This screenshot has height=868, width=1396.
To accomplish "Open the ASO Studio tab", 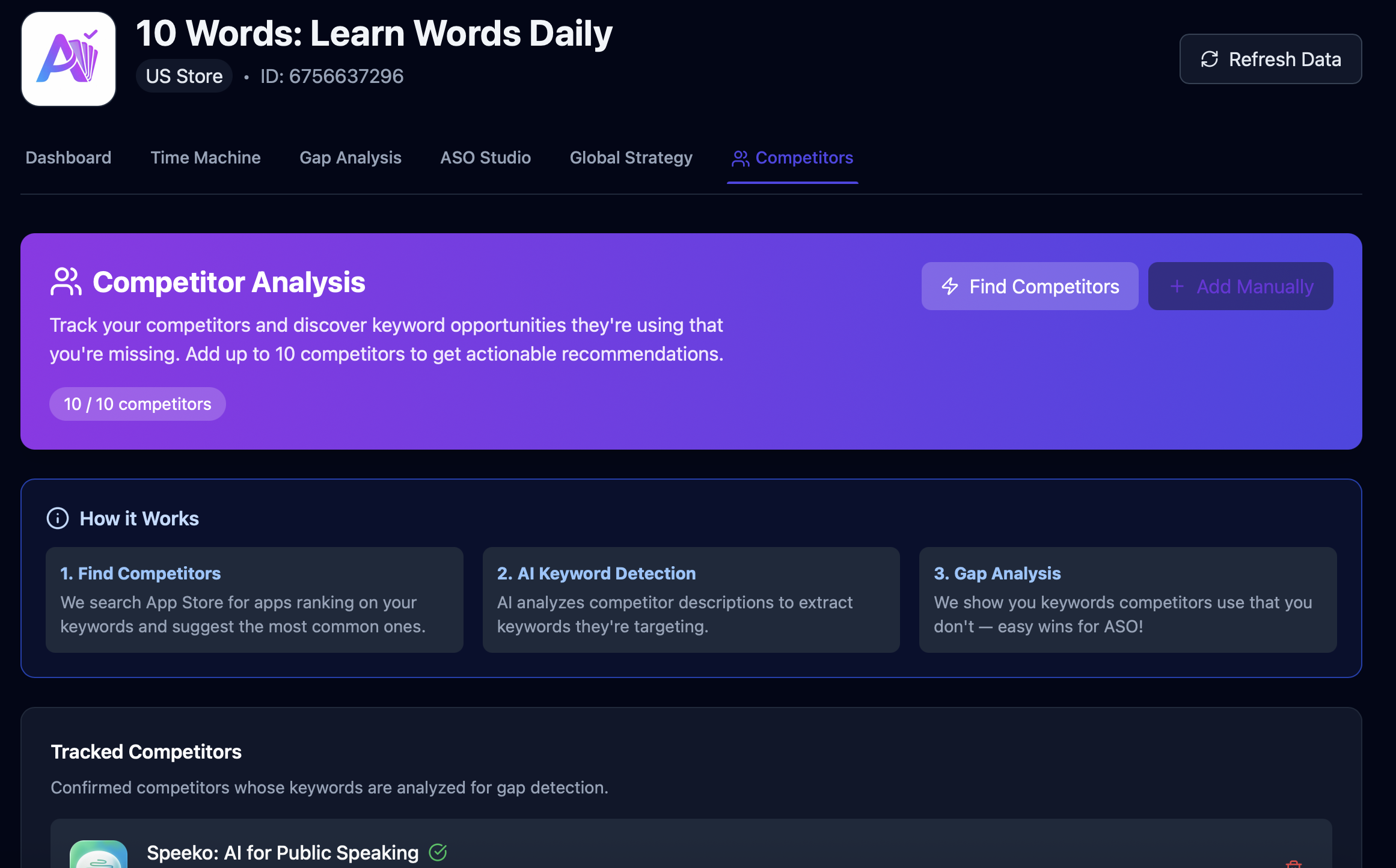I will click(x=486, y=157).
